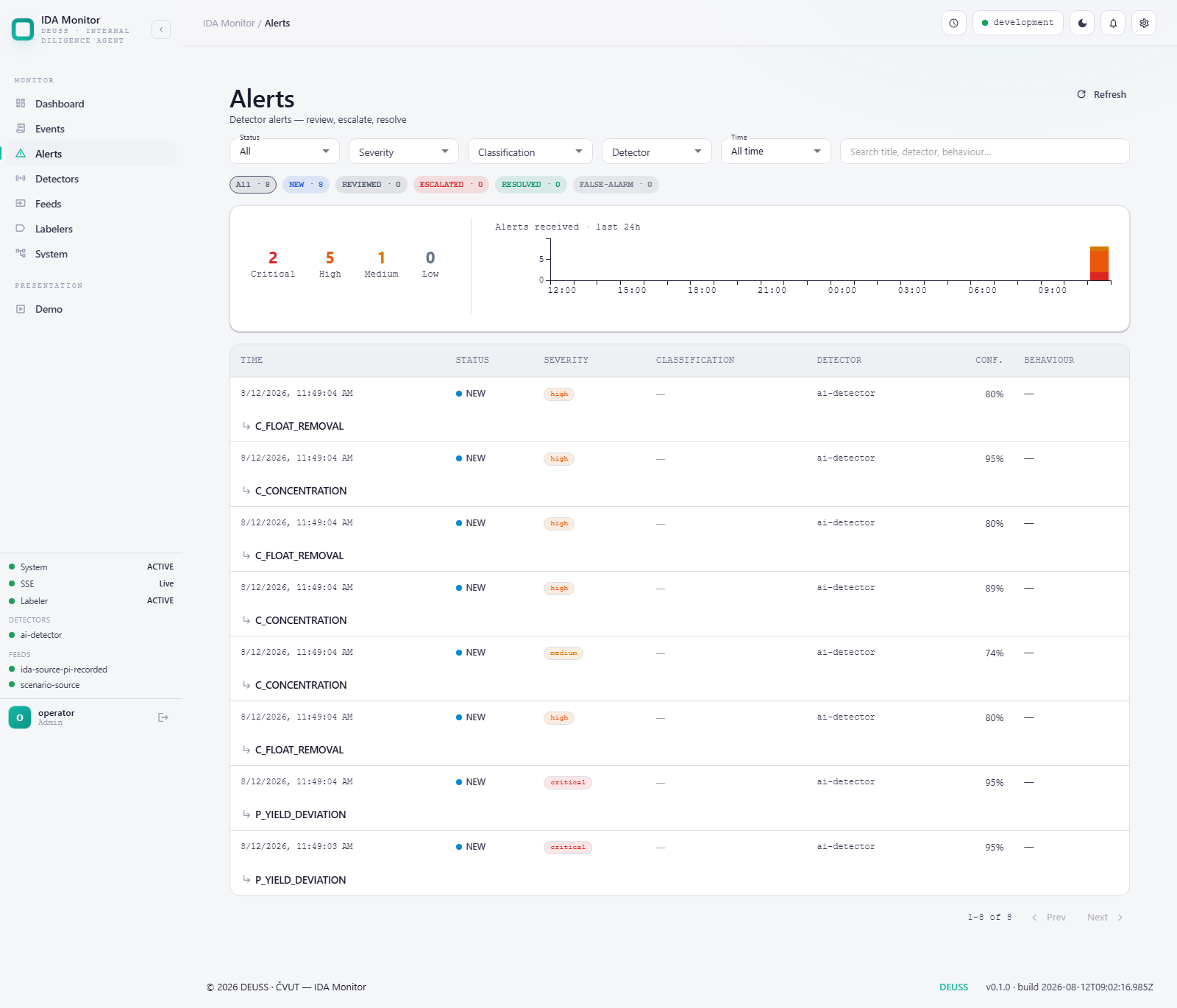1177x1008 pixels.
Task: Open the Classification dropdown
Action: point(530,152)
